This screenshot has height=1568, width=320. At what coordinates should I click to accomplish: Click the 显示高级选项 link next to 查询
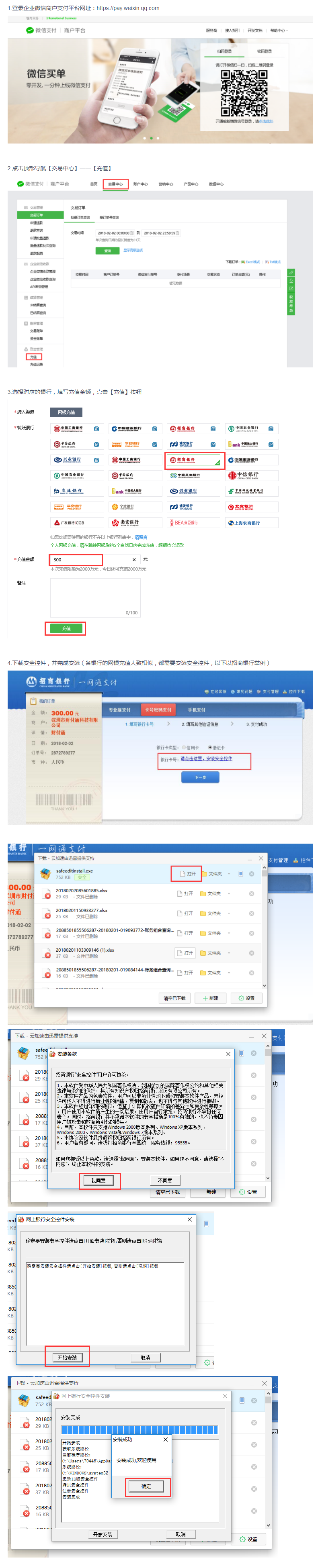133,250
